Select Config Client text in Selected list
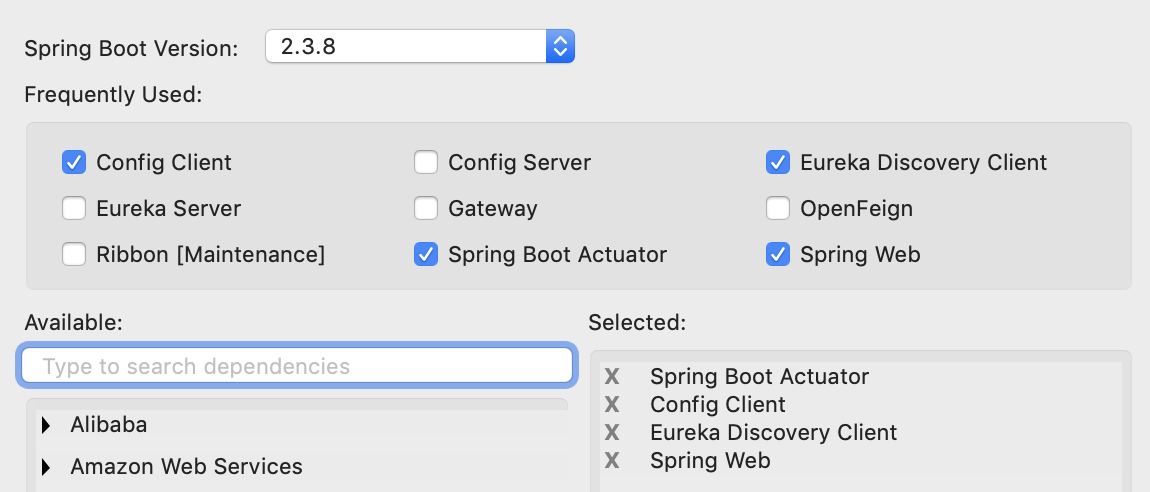This screenshot has width=1150, height=492. pyautogui.click(x=718, y=405)
